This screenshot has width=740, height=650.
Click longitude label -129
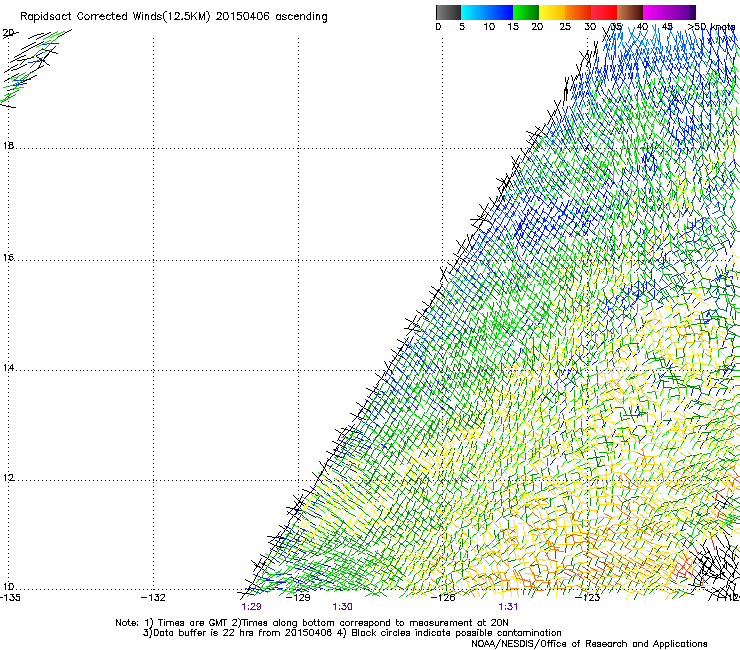coord(298,598)
